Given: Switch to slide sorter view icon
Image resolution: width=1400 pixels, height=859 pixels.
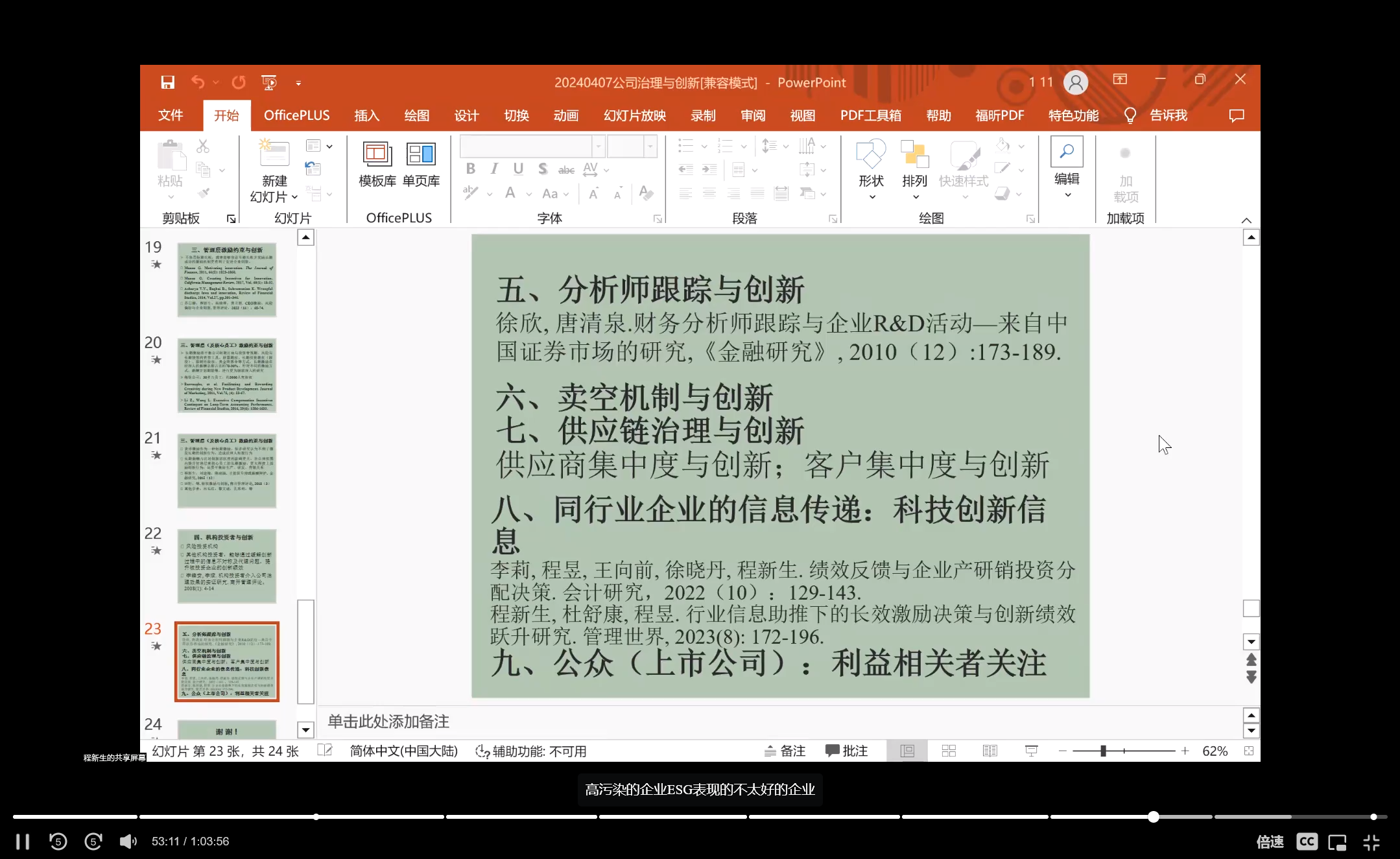Looking at the screenshot, I should coord(949,751).
